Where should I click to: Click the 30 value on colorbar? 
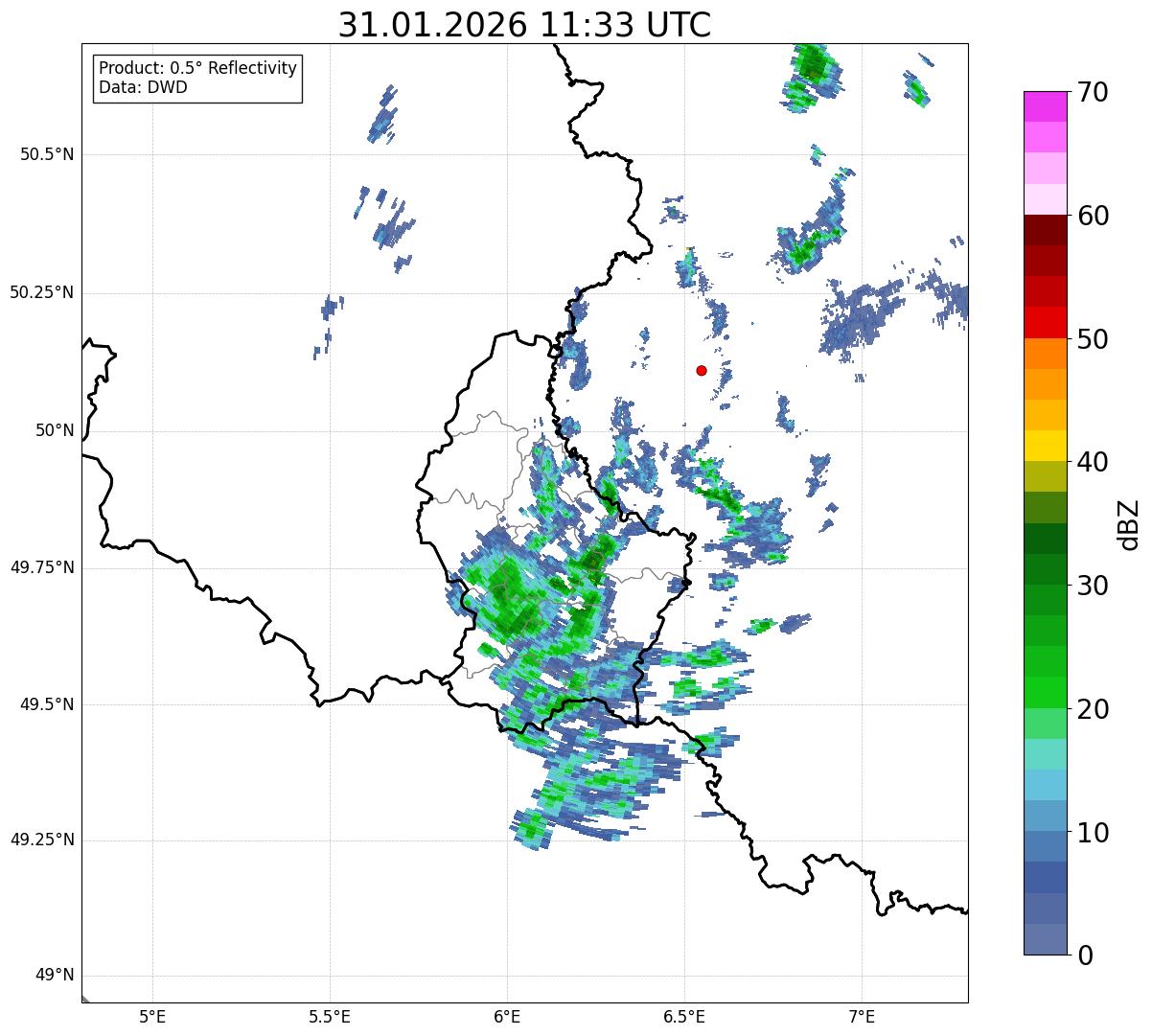tap(1095, 586)
